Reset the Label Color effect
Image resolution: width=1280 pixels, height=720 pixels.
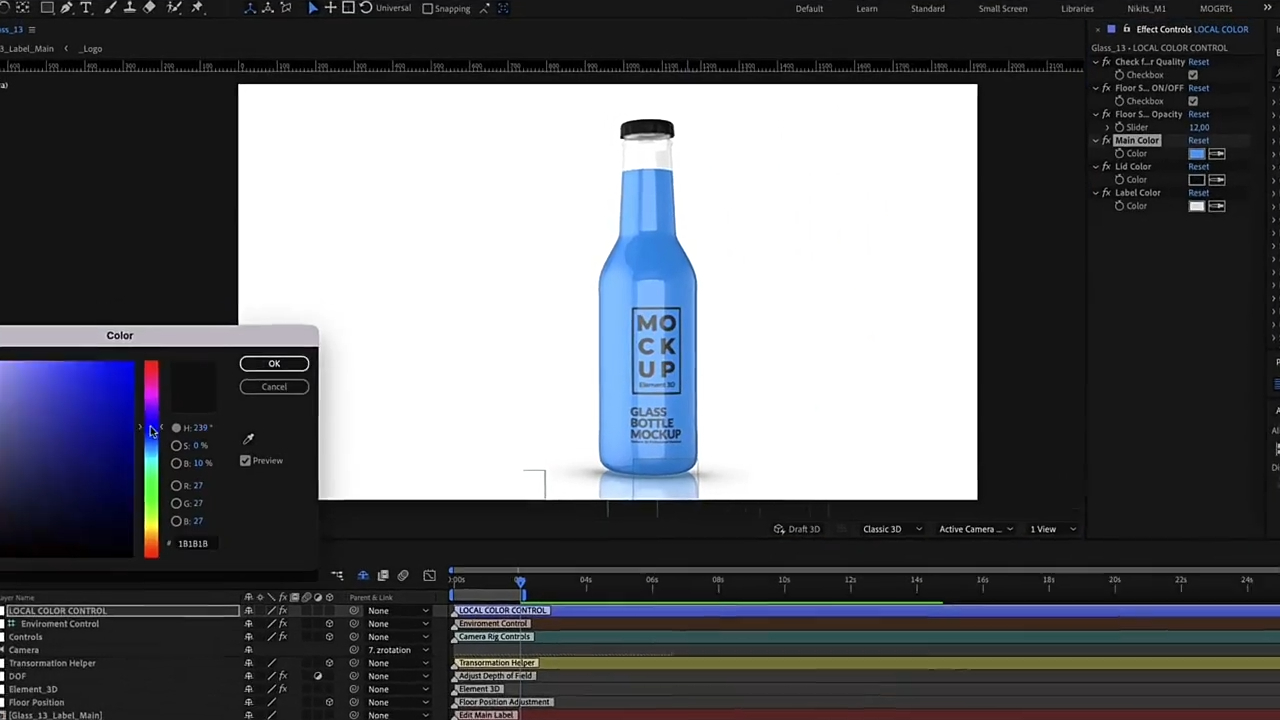1198,193
